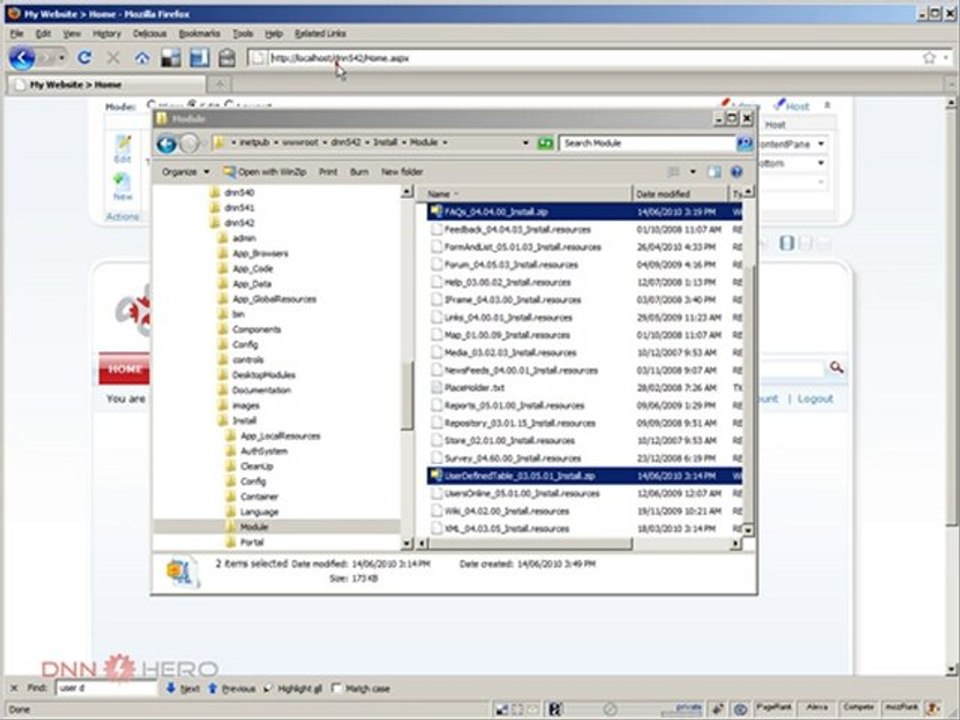Open Explorer help question mark icon
This screenshot has width=960, height=720.
pyautogui.click(x=737, y=172)
